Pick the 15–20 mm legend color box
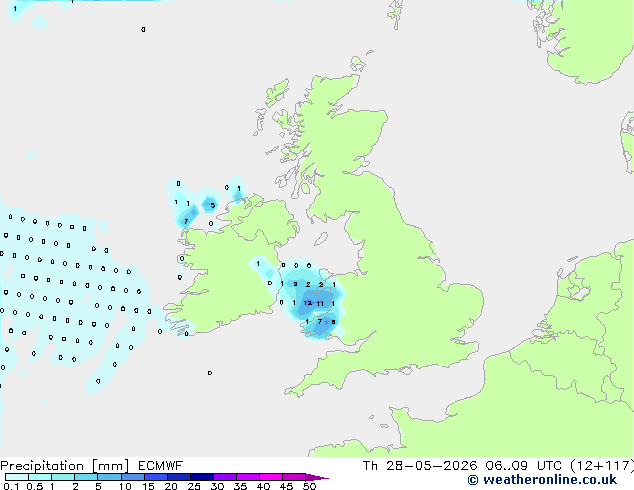Viewport: 634px width, 490px height. click(x=155, y=477)
